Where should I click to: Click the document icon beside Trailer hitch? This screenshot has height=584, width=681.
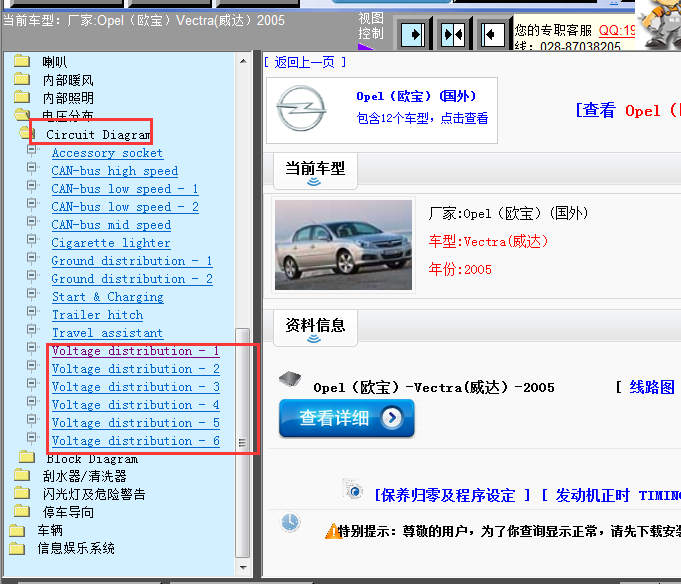(x=32, y=312)
